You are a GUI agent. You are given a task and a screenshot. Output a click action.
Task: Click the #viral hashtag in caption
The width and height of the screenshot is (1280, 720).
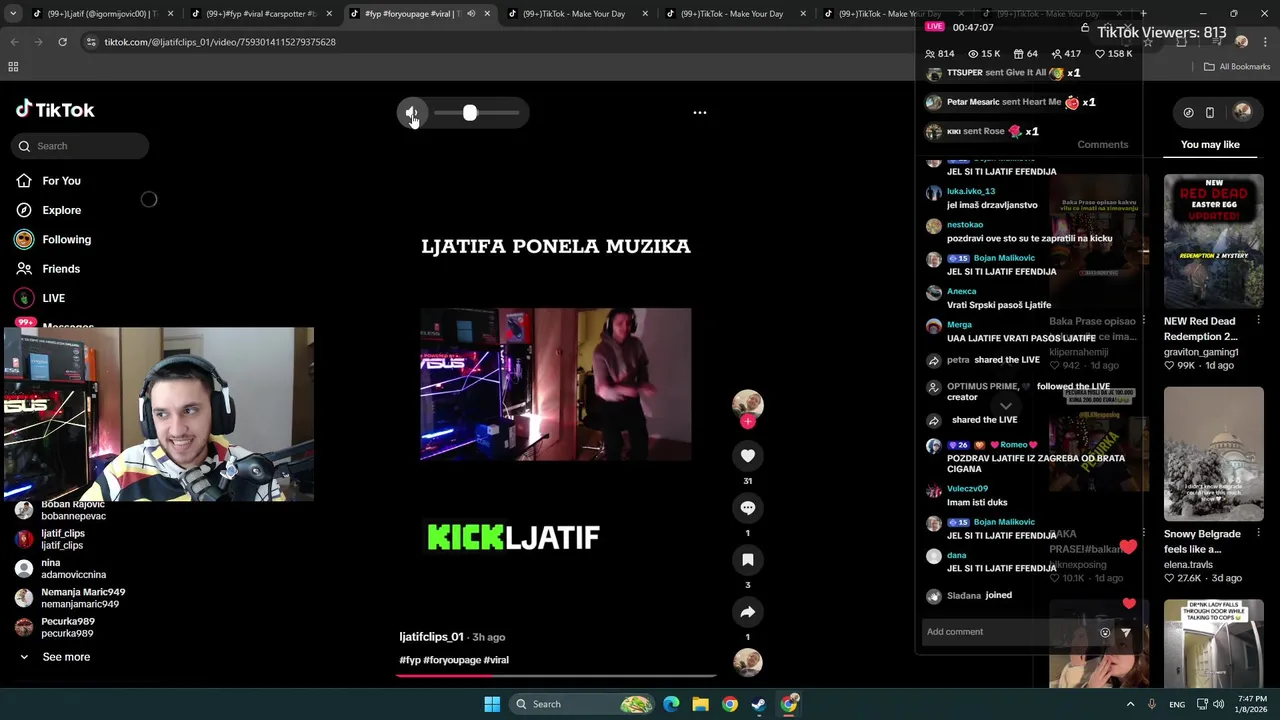(x=496, y=660)
